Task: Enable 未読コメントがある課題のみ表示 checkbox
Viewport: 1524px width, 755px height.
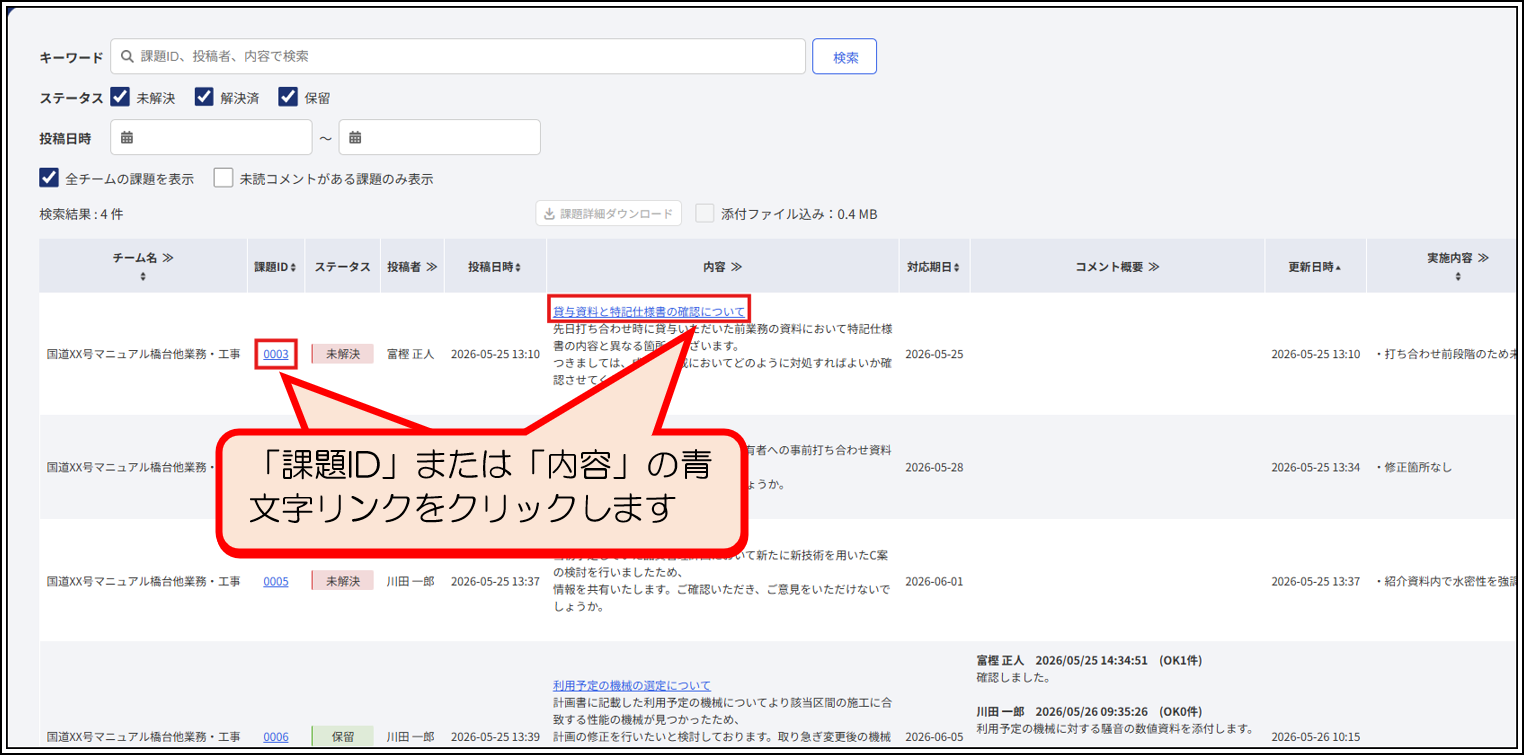Action: (x=223, y=178)
